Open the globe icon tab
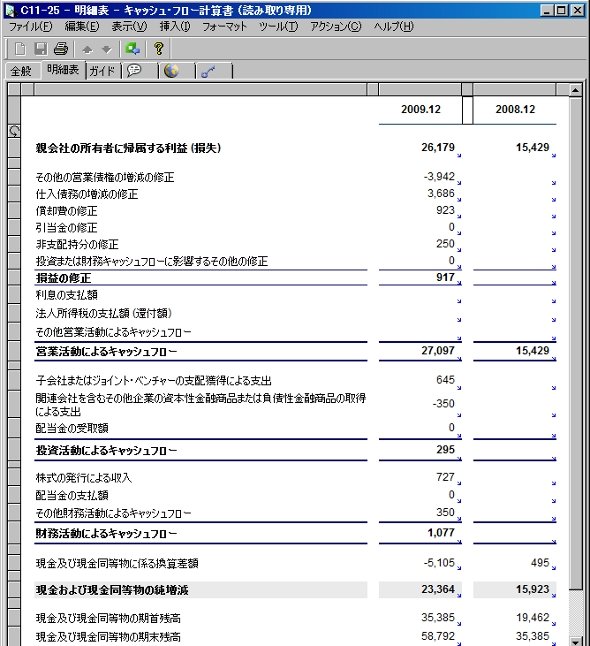590x646 pixels. pos(176,70)
